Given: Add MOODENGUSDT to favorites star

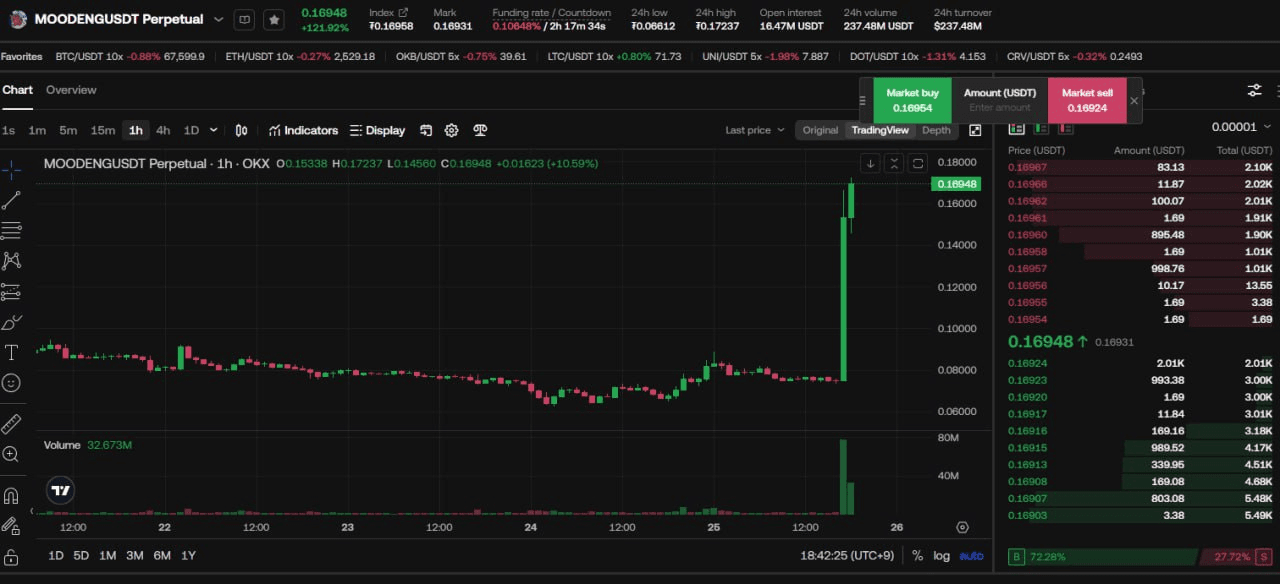Looking at the screenshot, I should (x=274, y=19).
